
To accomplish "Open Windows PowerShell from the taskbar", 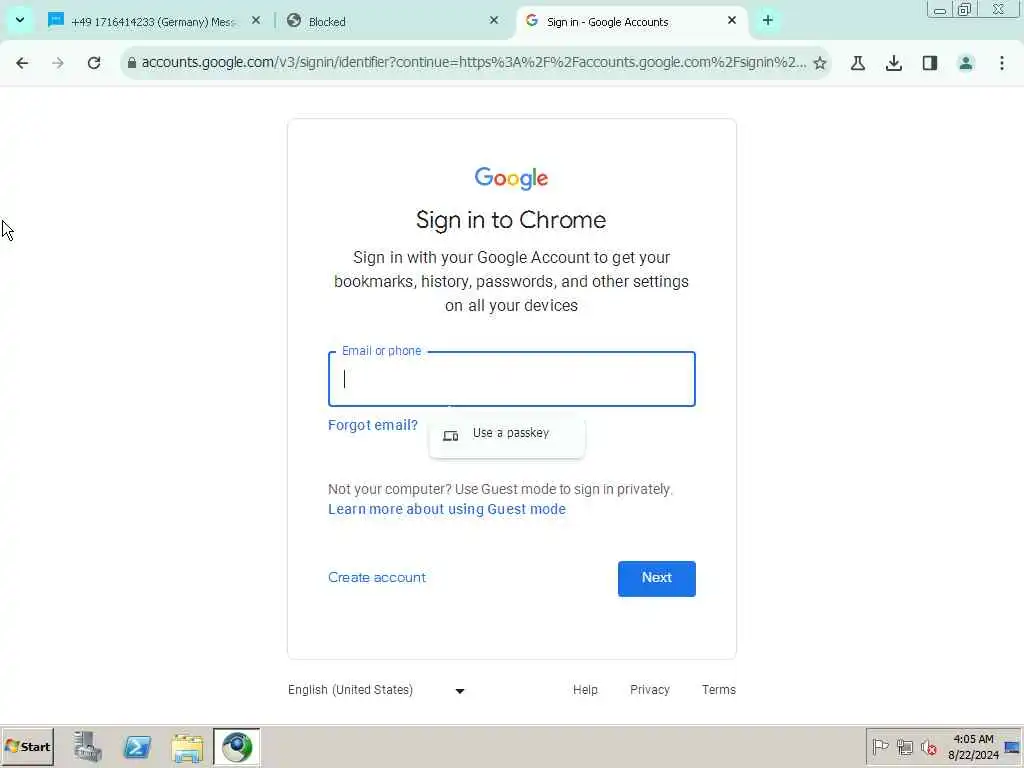I will (138, 747).
